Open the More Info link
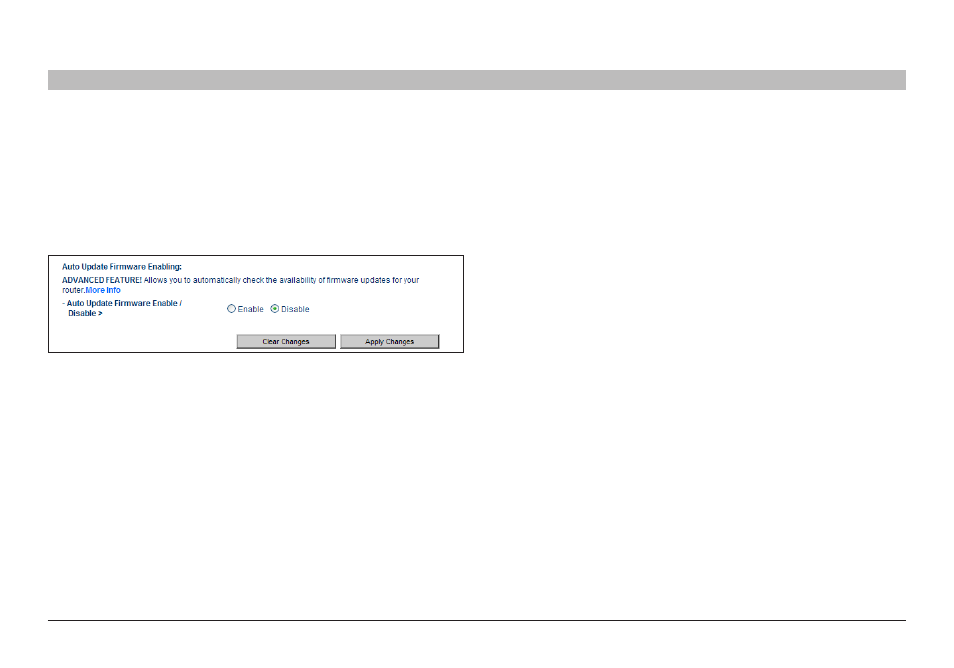Image resolution: width=954 pixels, height=668 pixels. pos(103,290)
